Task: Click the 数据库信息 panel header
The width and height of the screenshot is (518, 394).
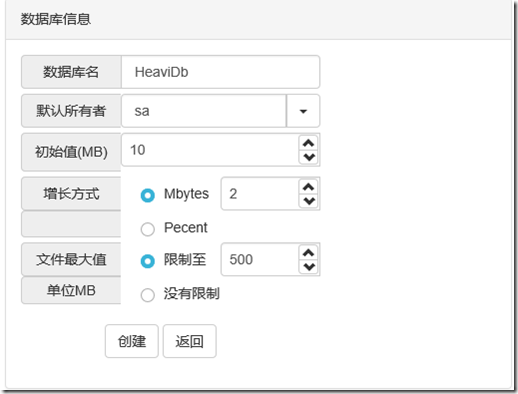Action: (x=258, y=19)
